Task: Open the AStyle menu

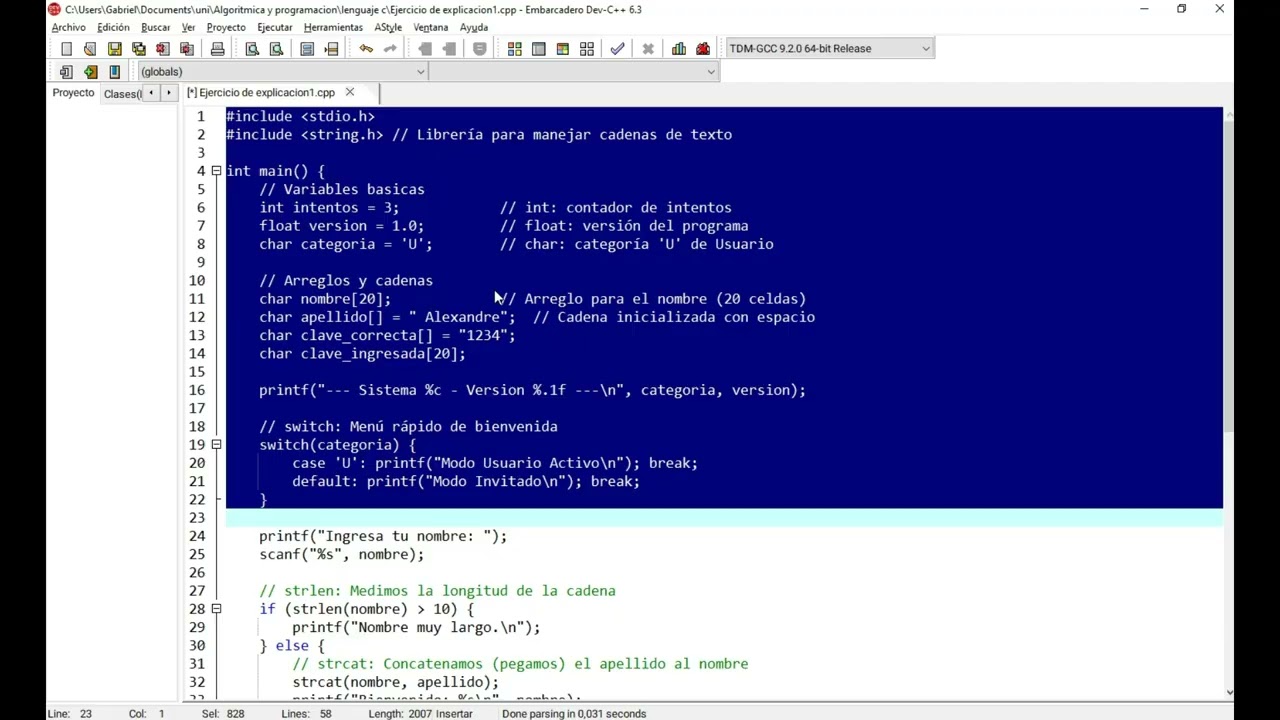Action: [388, 27]
